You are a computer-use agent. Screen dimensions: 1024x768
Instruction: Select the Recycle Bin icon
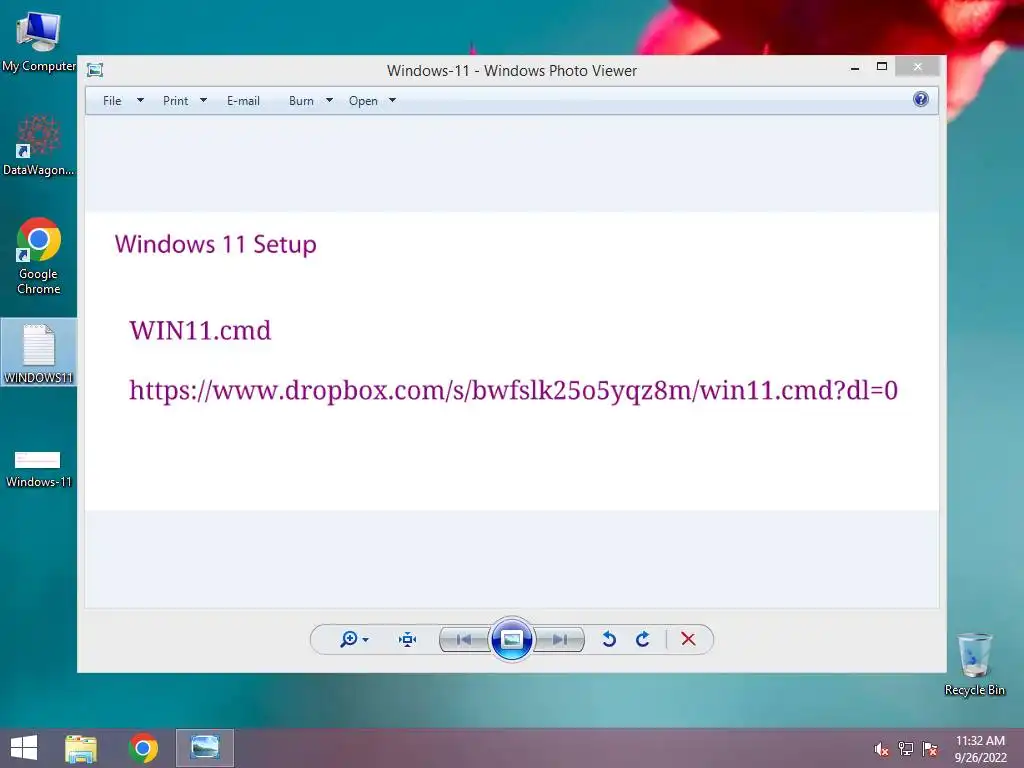coord(974,664)
